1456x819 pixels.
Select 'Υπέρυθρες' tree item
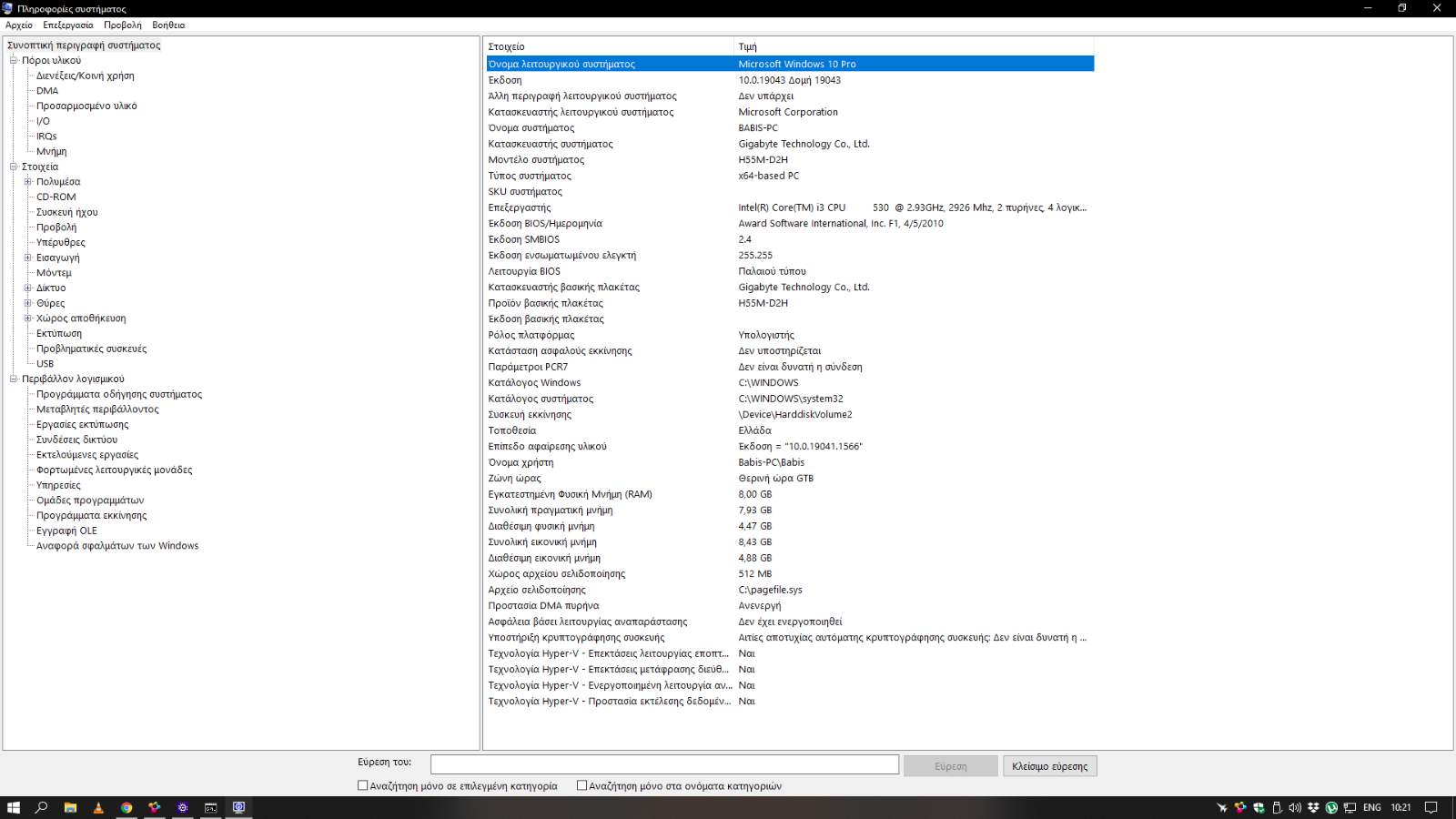click(61, 242)
